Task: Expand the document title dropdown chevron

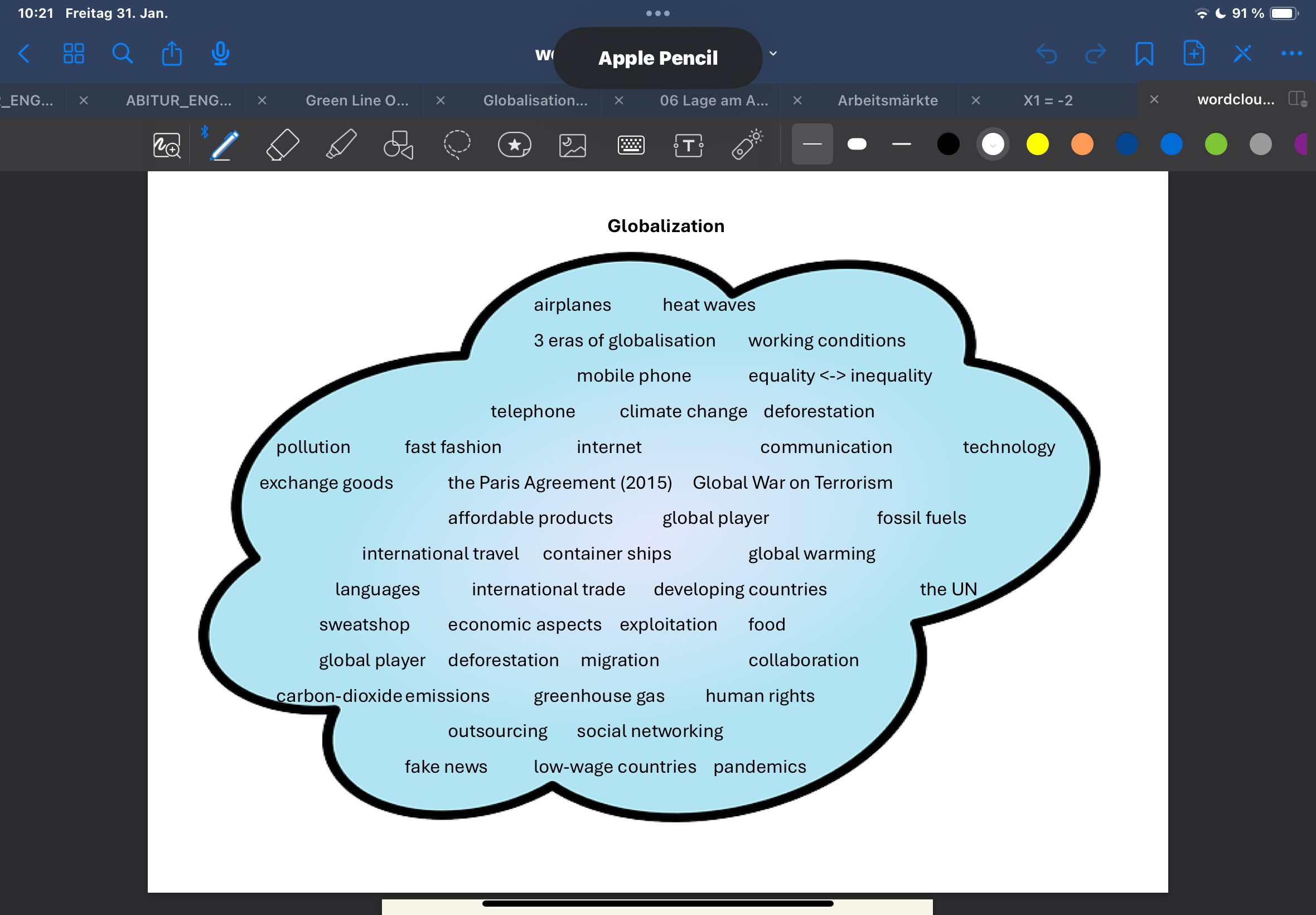Action: click(x=773, y=54)
